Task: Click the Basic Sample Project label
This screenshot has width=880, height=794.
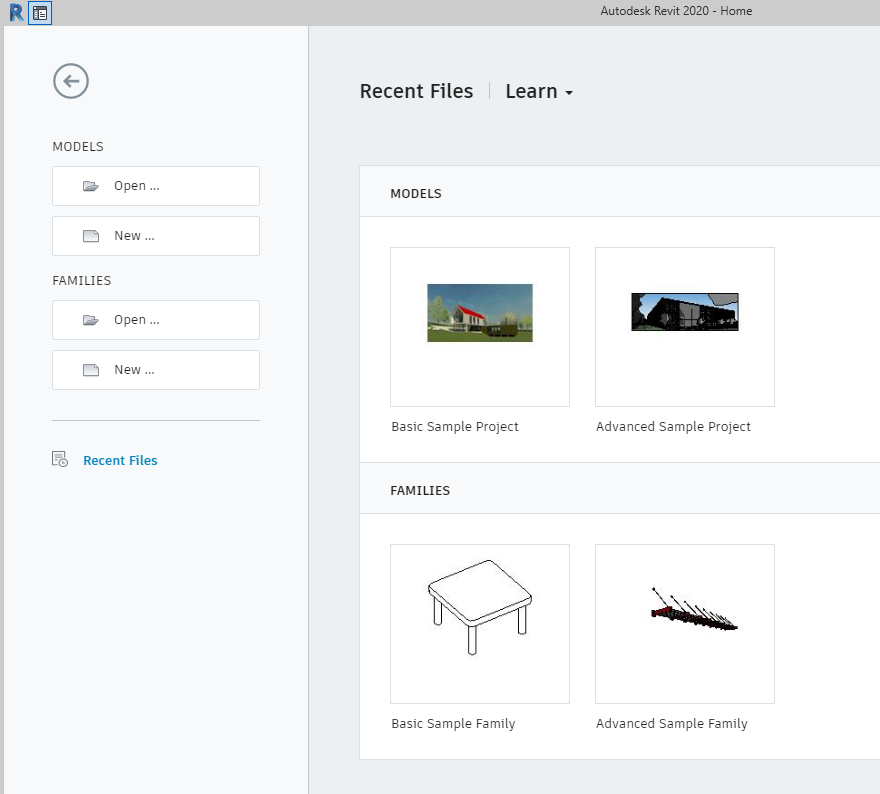Action: [x=455, y=427]
